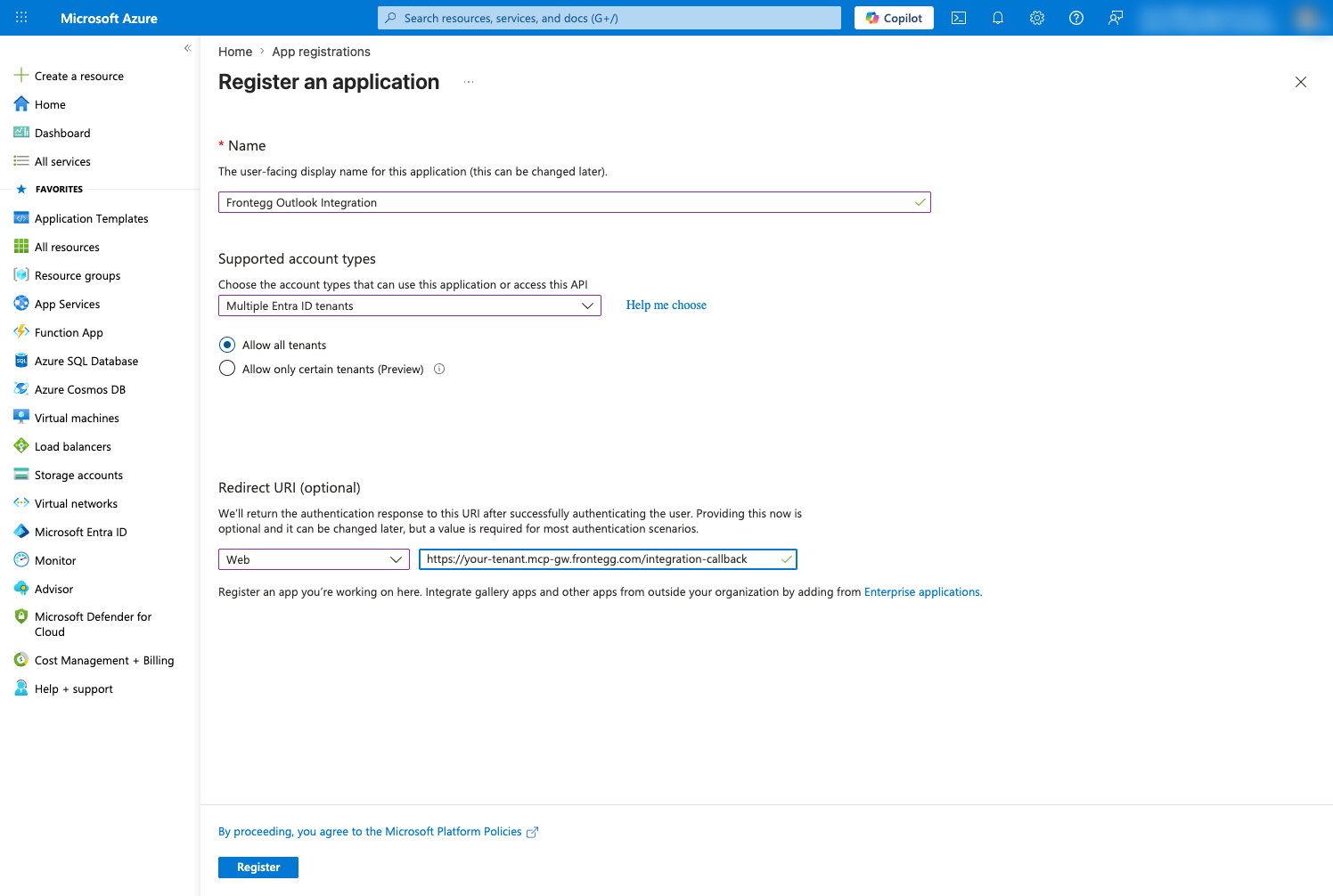Click the Microsoft Azure title
The width and height of the screenshot is (1333, 896).
click(x=109, y=18)
